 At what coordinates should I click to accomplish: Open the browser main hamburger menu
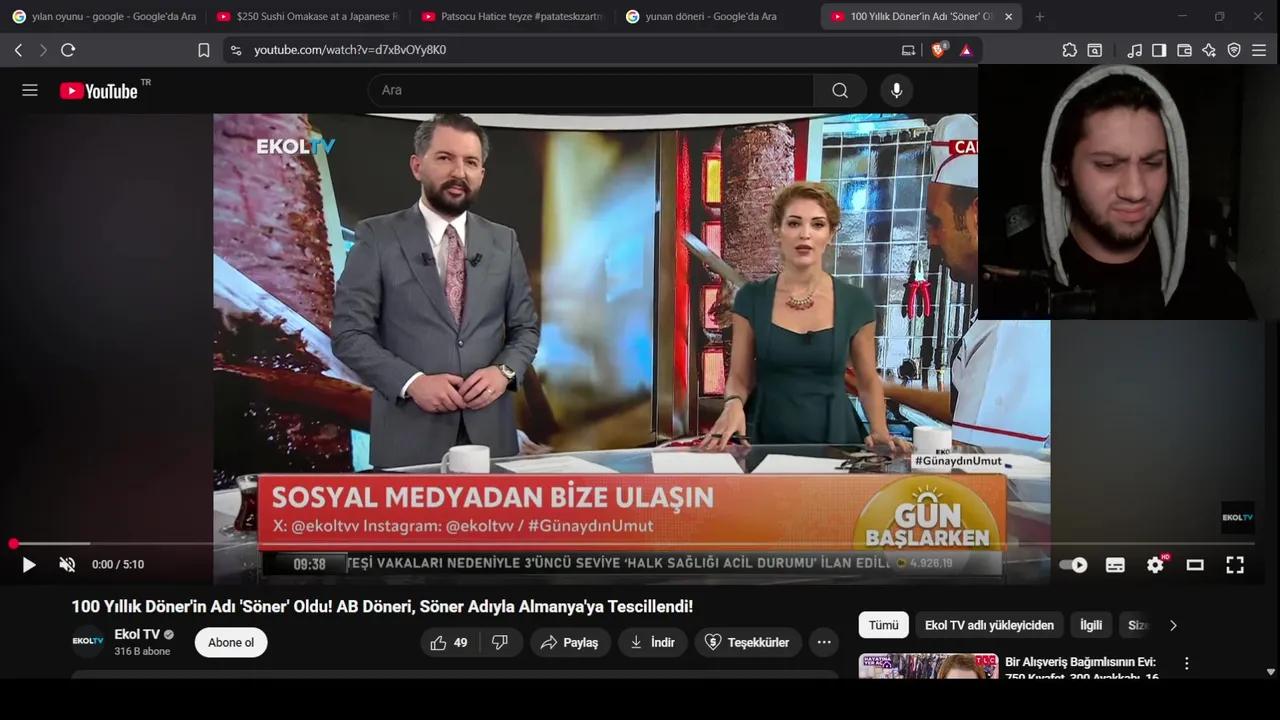1259,50
